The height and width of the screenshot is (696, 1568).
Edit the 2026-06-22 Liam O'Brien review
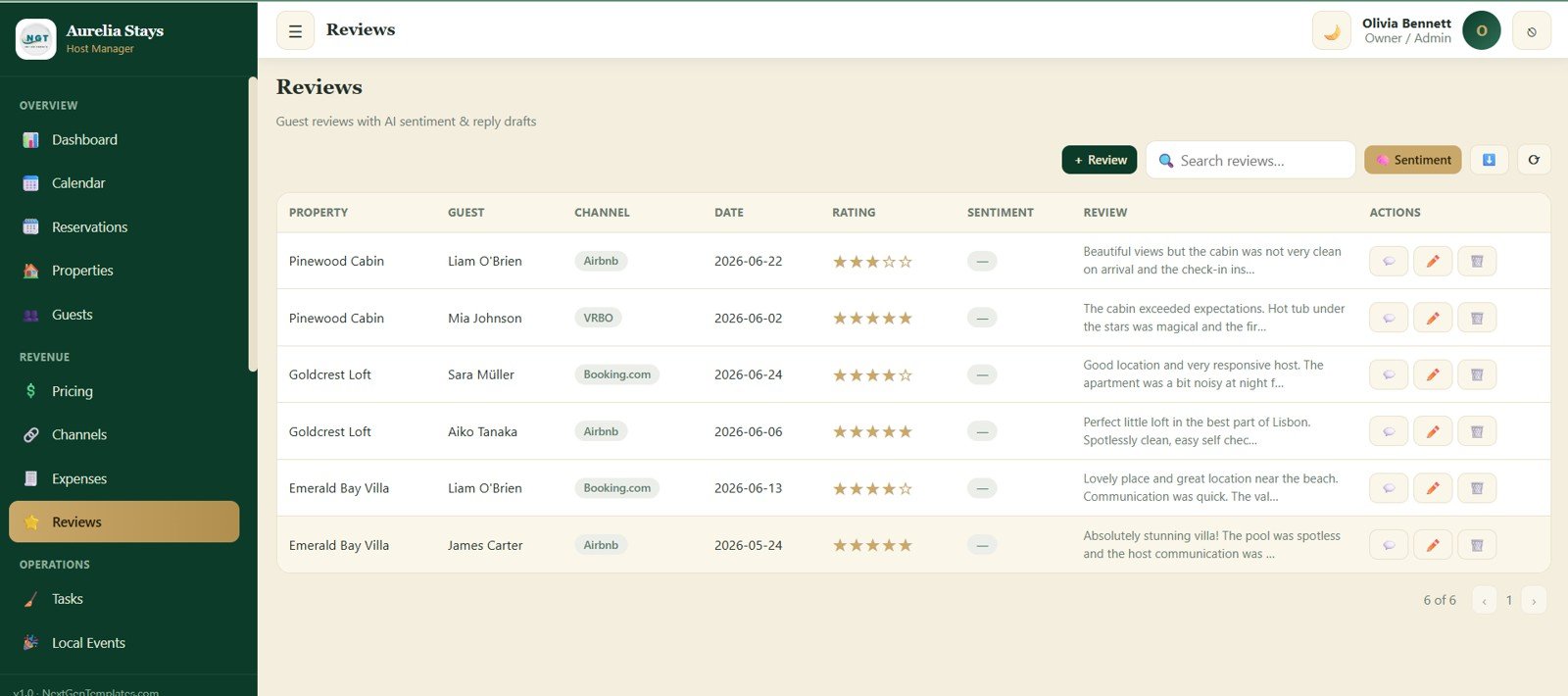point(1433,261)
